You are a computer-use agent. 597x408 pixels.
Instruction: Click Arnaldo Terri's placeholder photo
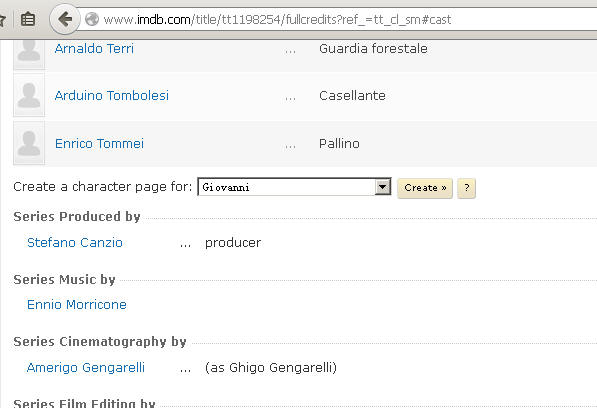click(x=29, y=53)
